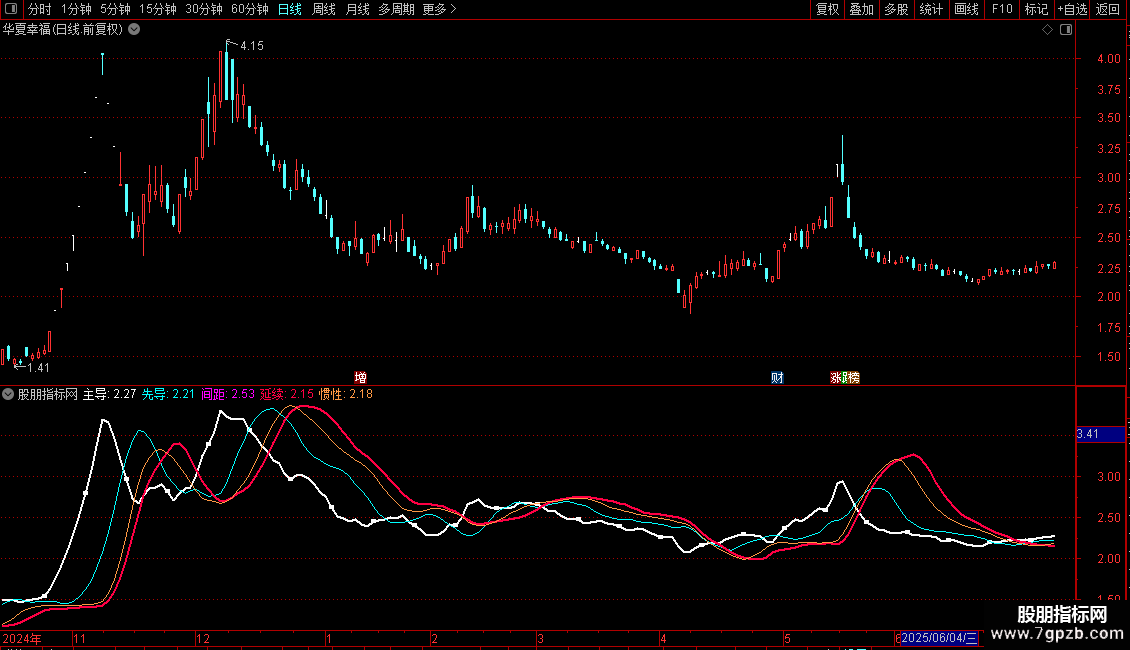Click the 1.41 low price label
Viewport: 1130px width, 650px height.
(x=38, y=368)
